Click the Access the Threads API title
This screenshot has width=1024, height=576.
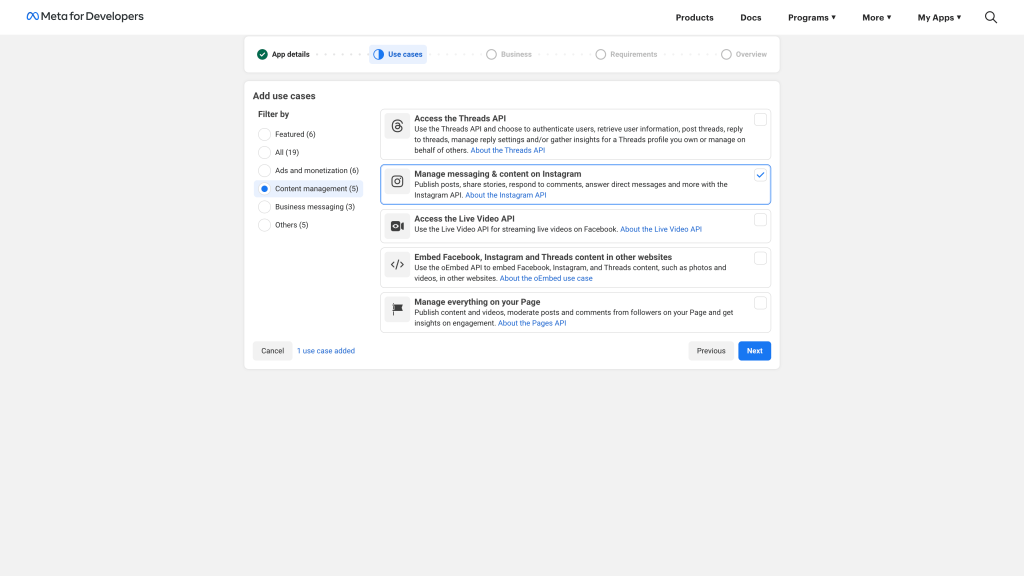[460, 118]
